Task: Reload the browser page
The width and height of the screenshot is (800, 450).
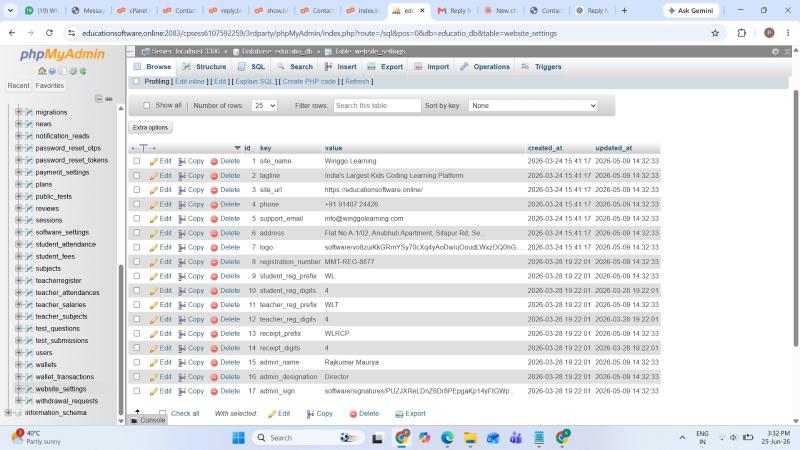Action: point(49,33)
